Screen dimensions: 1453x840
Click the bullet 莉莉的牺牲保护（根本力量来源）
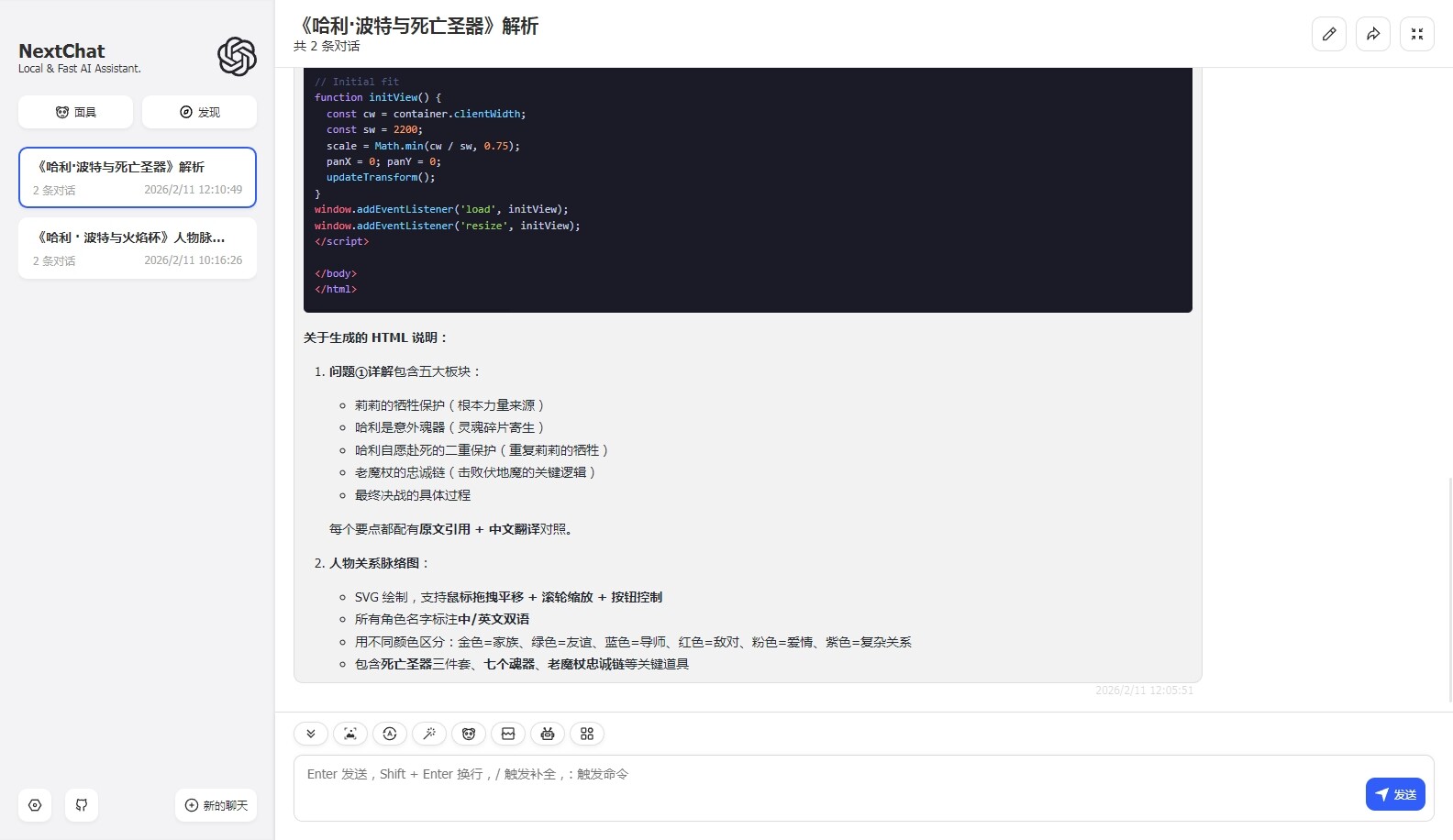(449, 405)
